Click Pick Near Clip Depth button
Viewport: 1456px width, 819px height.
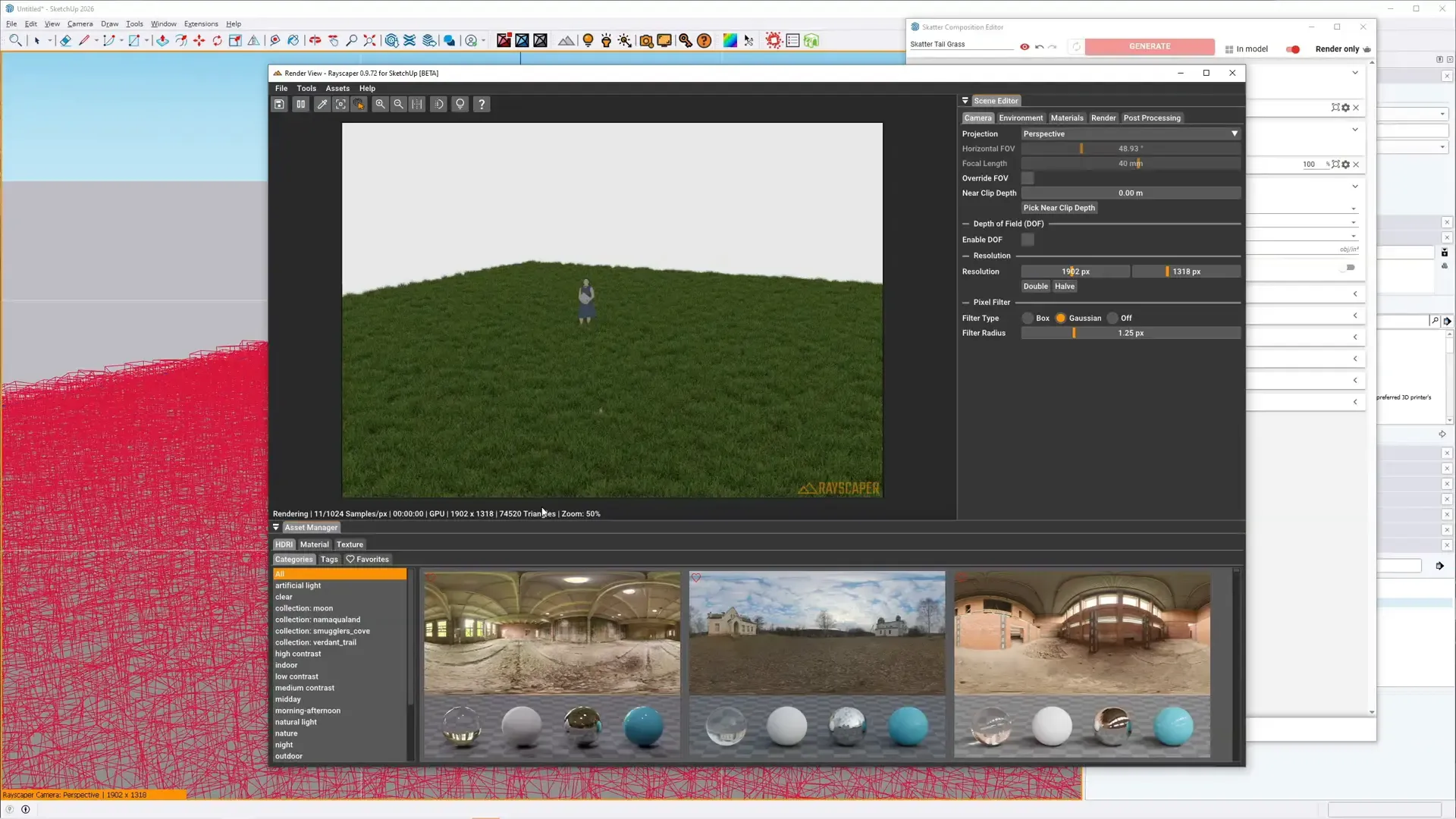pyautogui.click(x=1059, y=208)
